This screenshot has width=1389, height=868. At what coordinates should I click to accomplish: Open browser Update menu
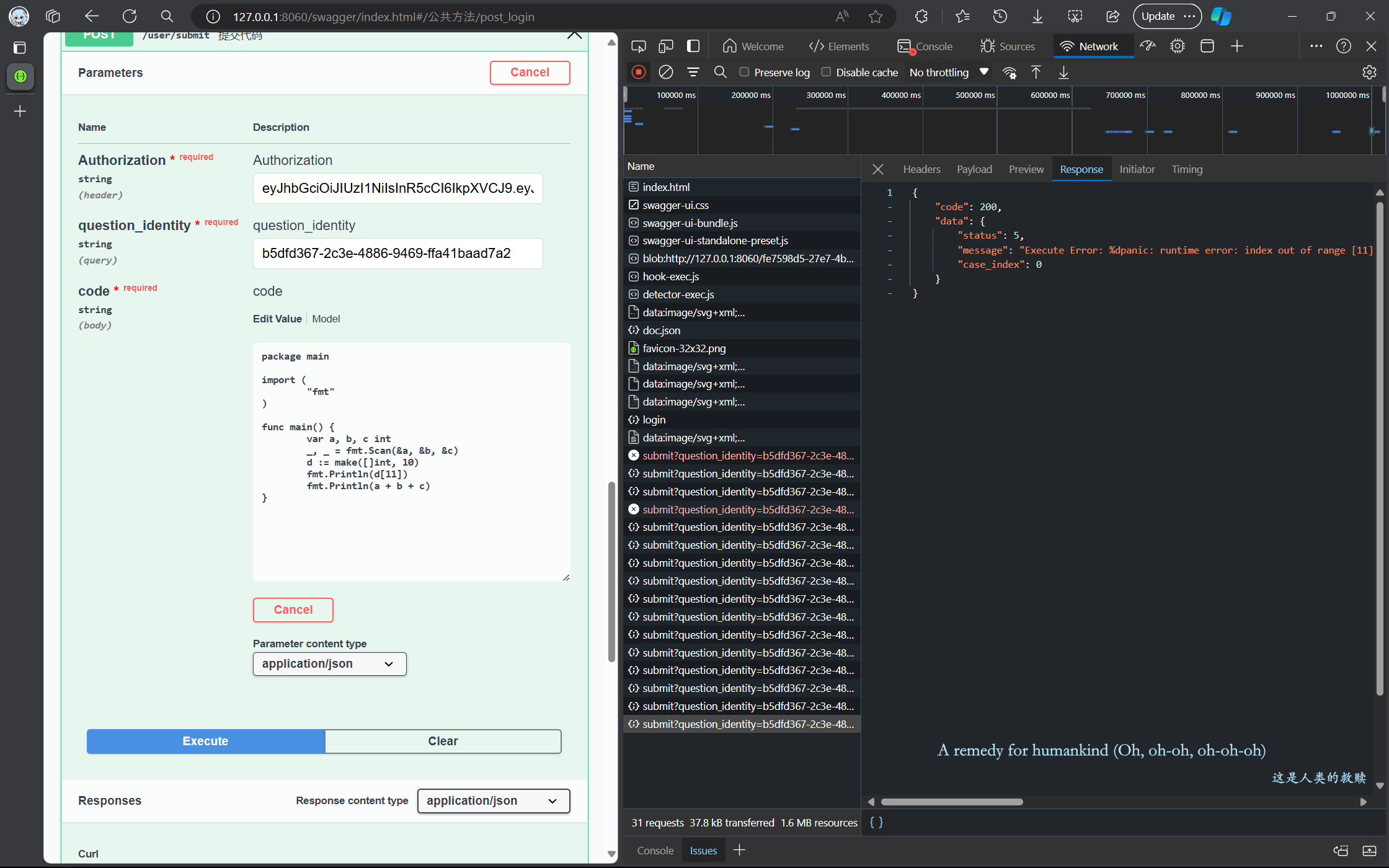coord(1167,17)
